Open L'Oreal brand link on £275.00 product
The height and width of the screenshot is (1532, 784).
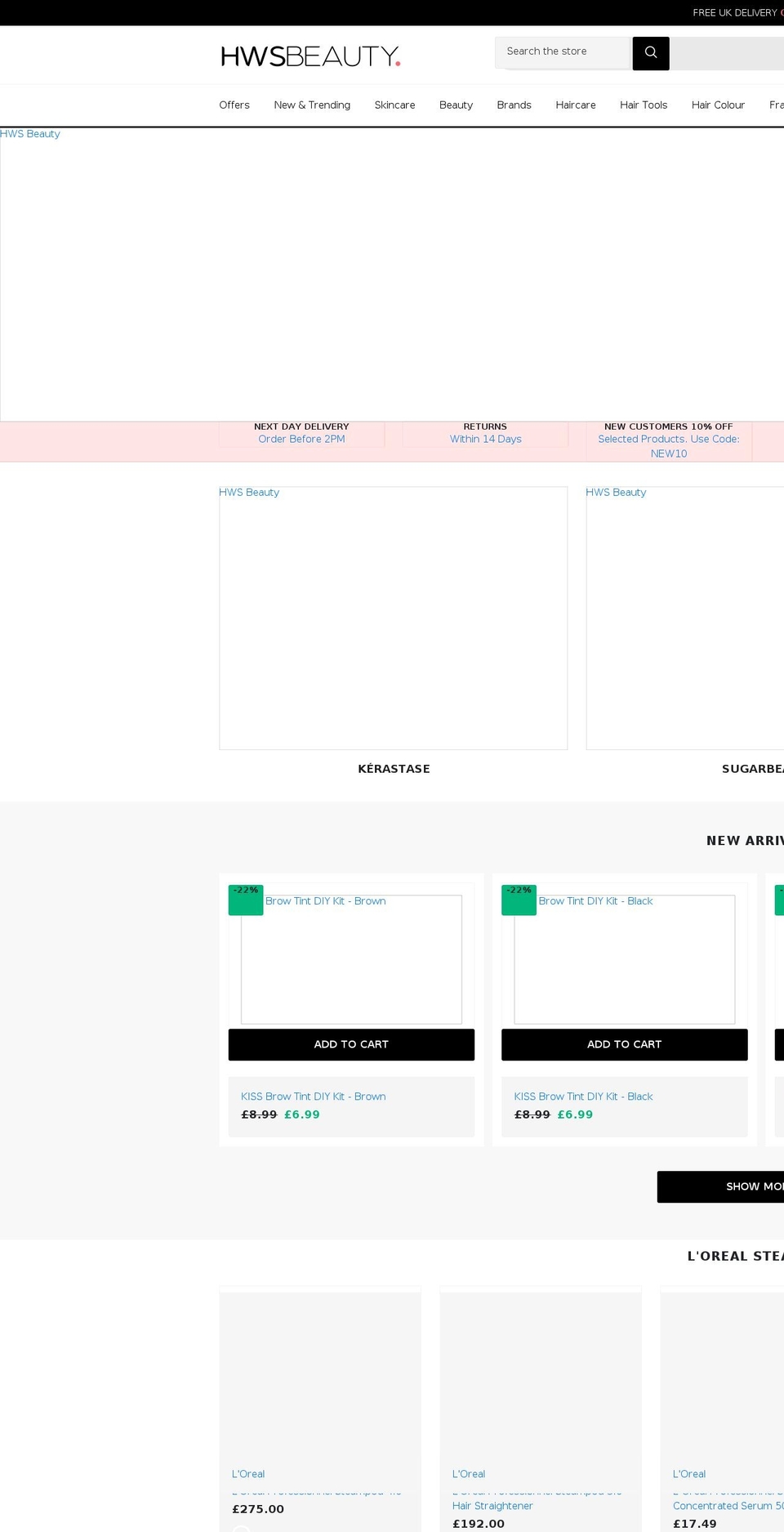tap(248, 1474)
